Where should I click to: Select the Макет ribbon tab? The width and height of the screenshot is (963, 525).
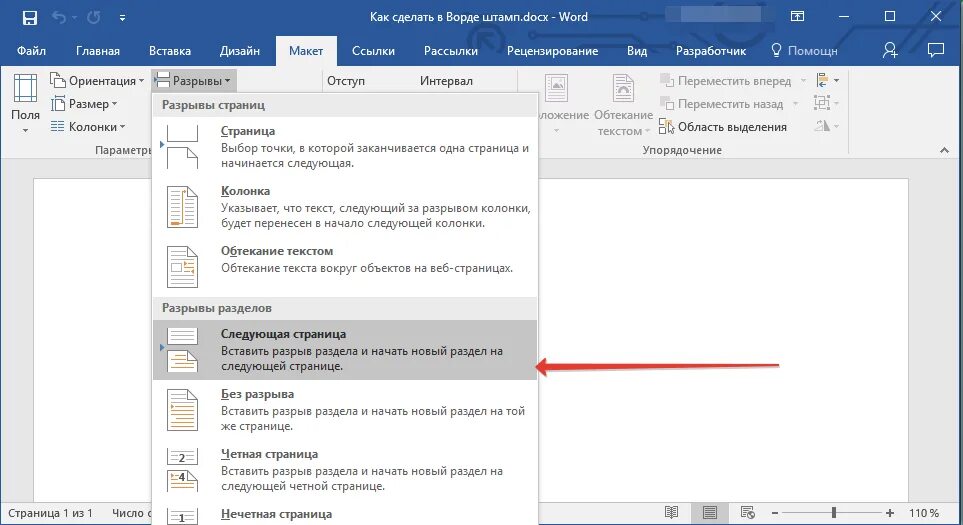(306, 51)
